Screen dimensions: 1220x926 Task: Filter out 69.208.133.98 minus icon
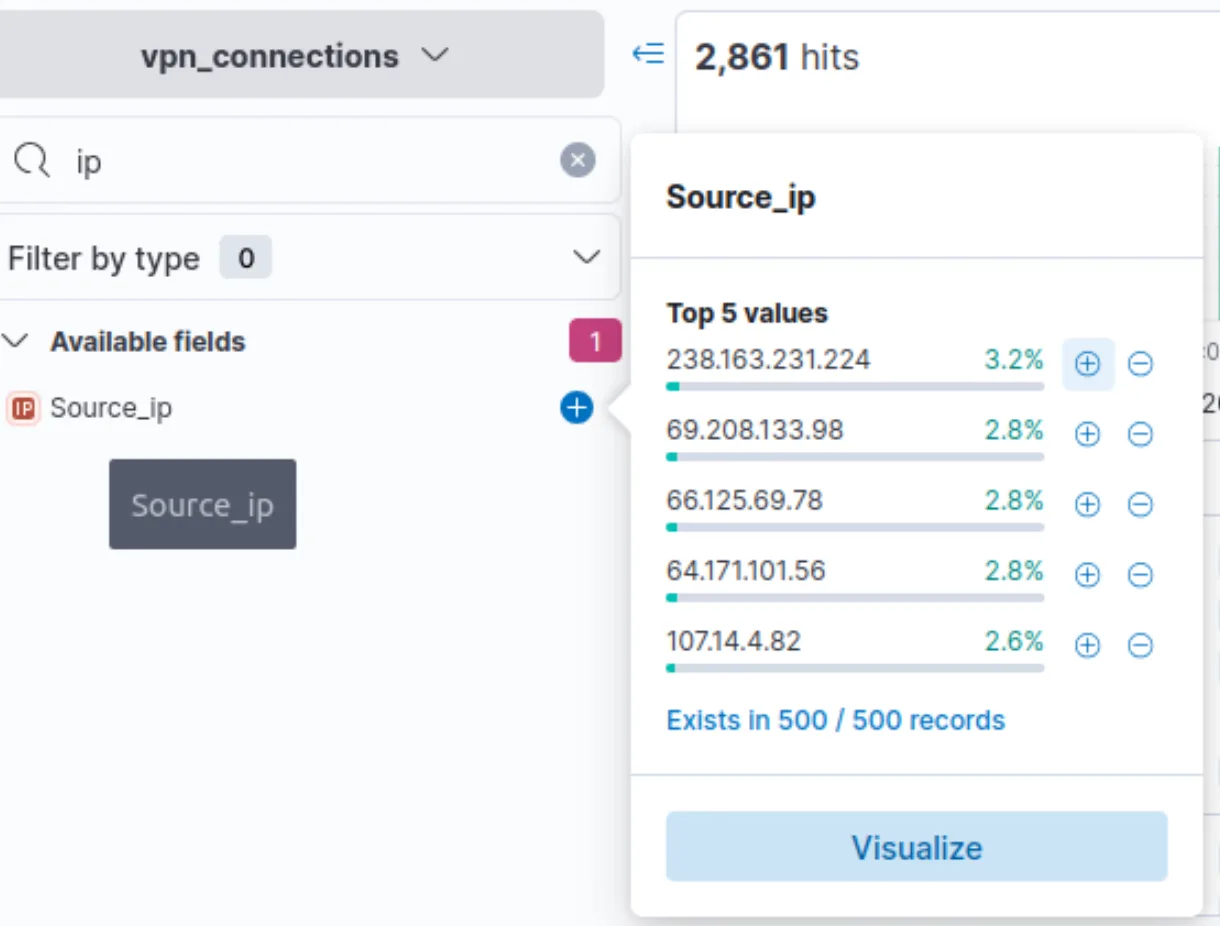click(x=1140, y=434)
